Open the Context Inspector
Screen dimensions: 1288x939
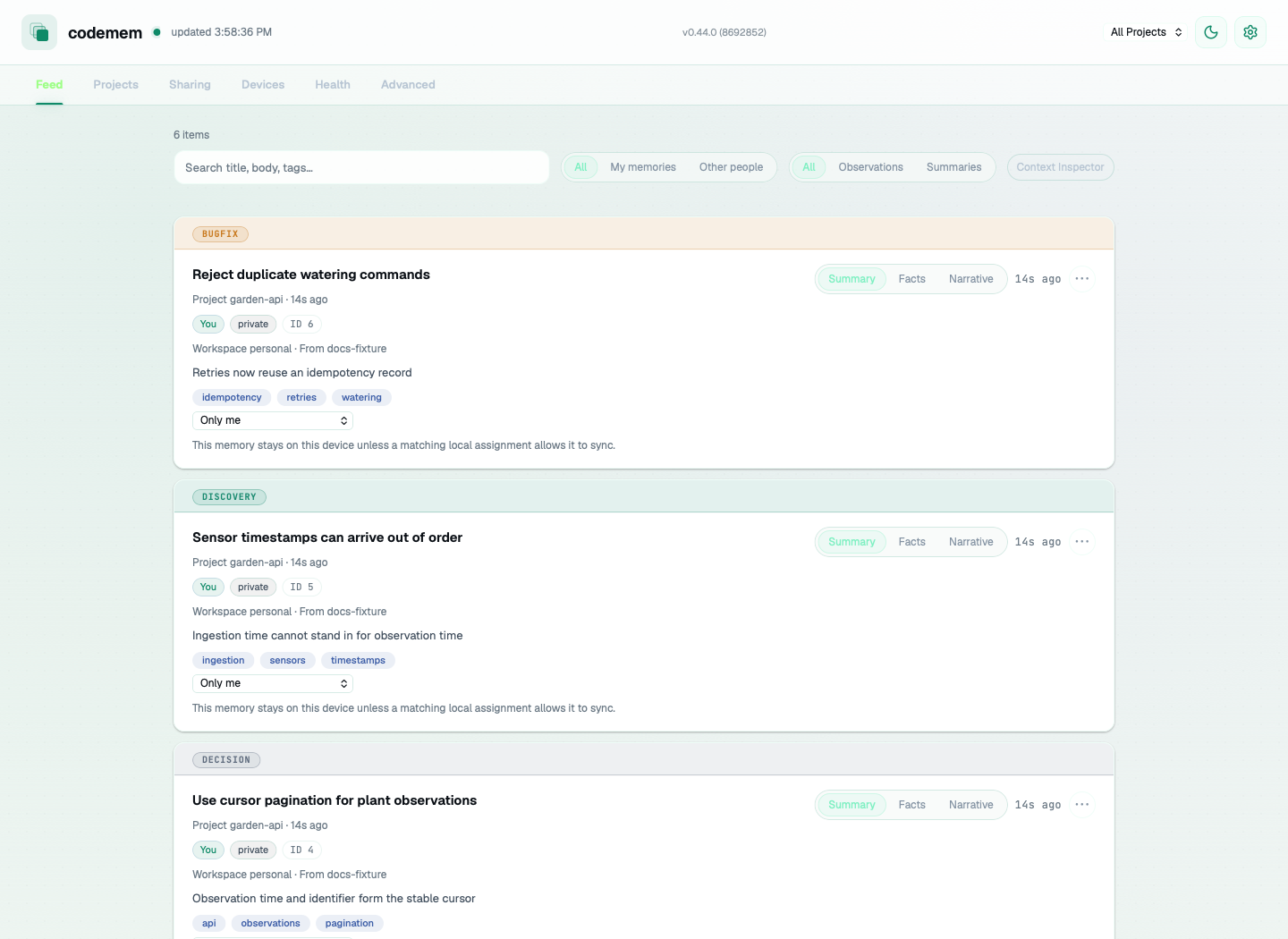tap(1061, 167)
